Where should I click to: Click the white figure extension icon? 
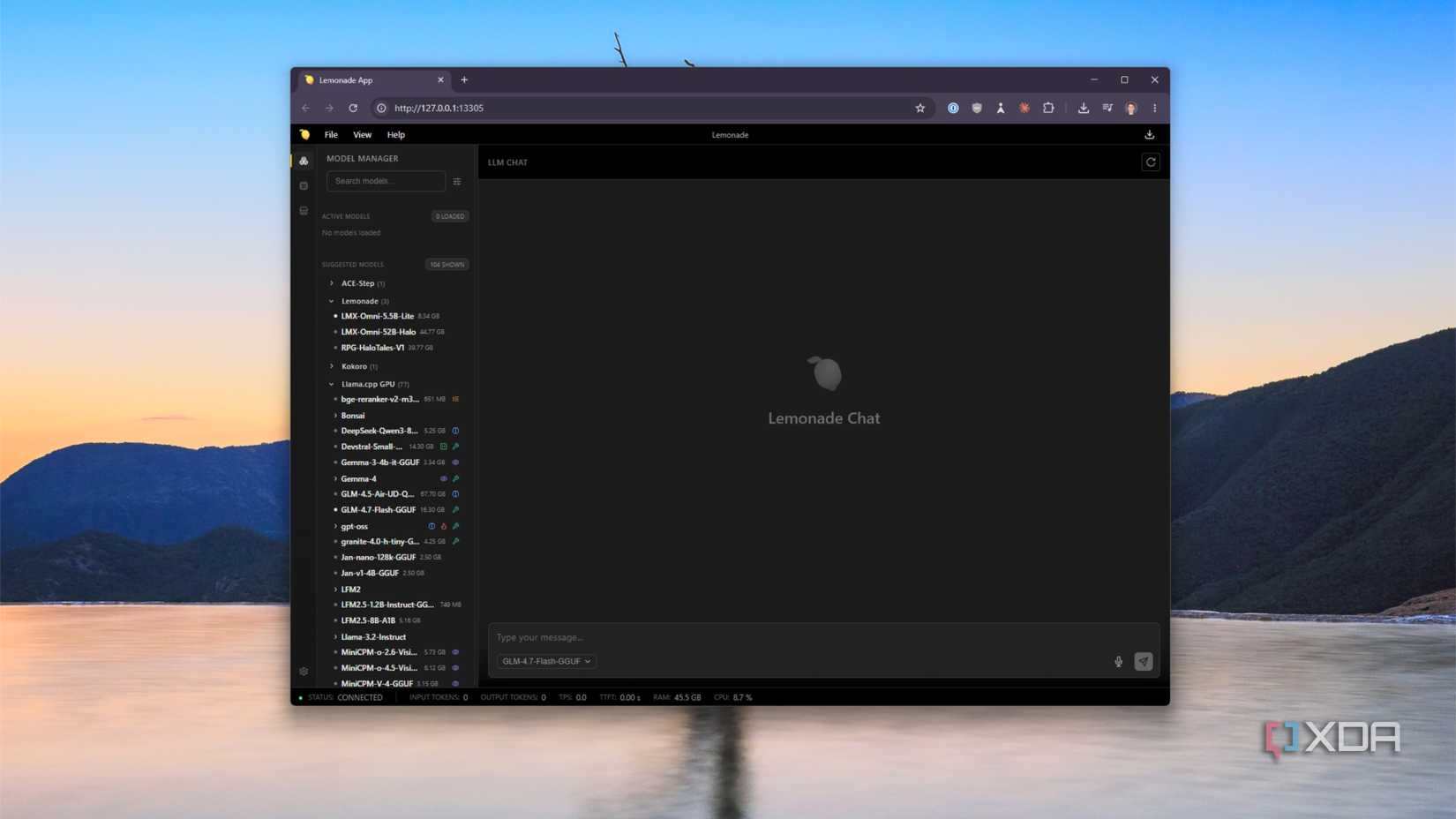point(1001,108)
